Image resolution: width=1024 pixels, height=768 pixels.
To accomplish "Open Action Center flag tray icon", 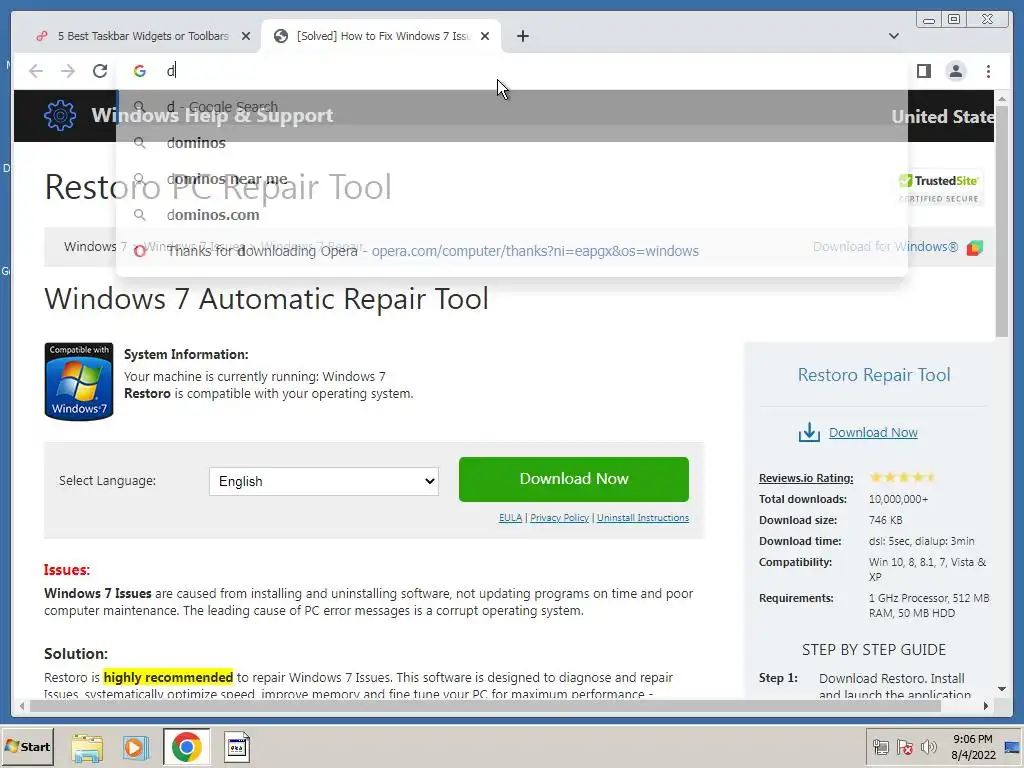I will pyautogui.click(x=904, y=747).
